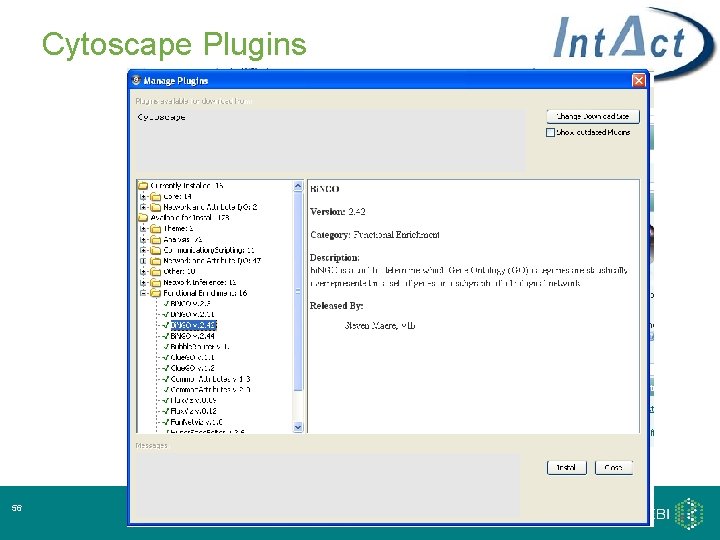The image size is (720, 540).
Task: Click the checkmark icon beside highlighted BiNGO v.2.42
Action: pyautogui.click(x=166, y=325)
